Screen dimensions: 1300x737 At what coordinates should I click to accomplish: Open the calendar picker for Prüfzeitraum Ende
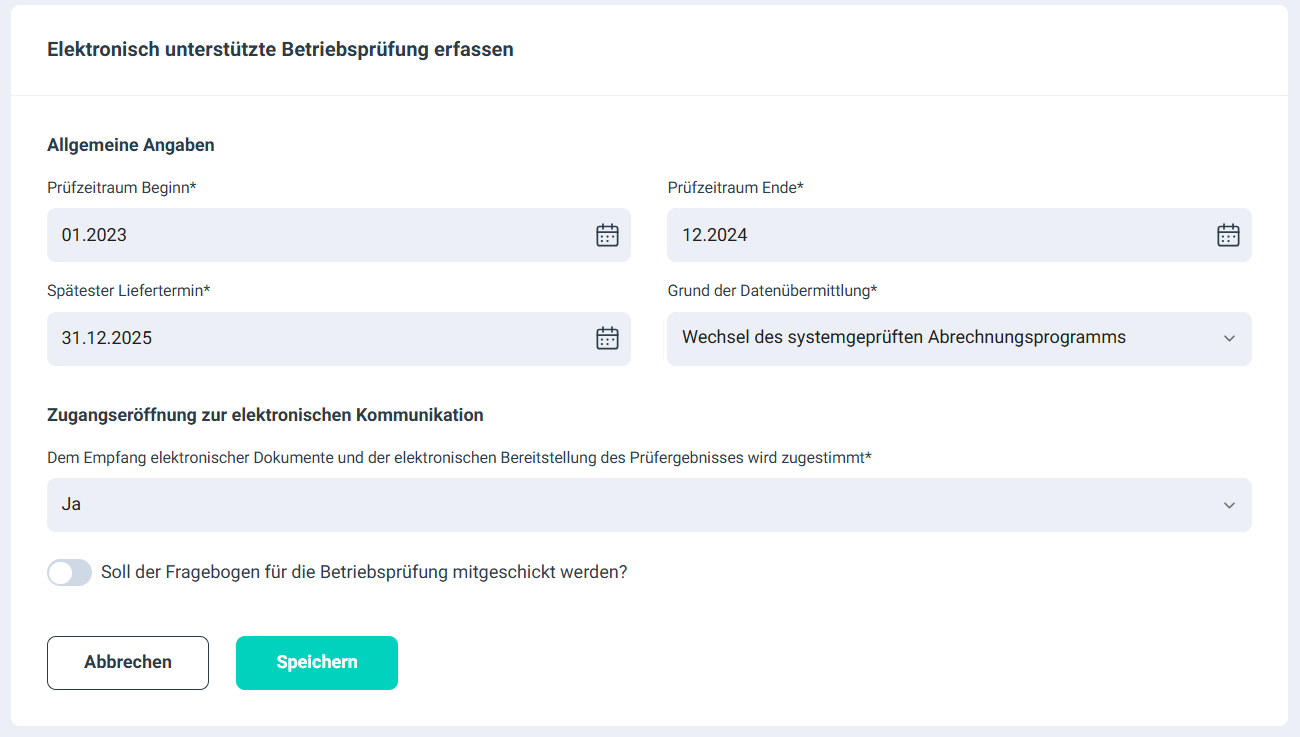[1228, 235]
